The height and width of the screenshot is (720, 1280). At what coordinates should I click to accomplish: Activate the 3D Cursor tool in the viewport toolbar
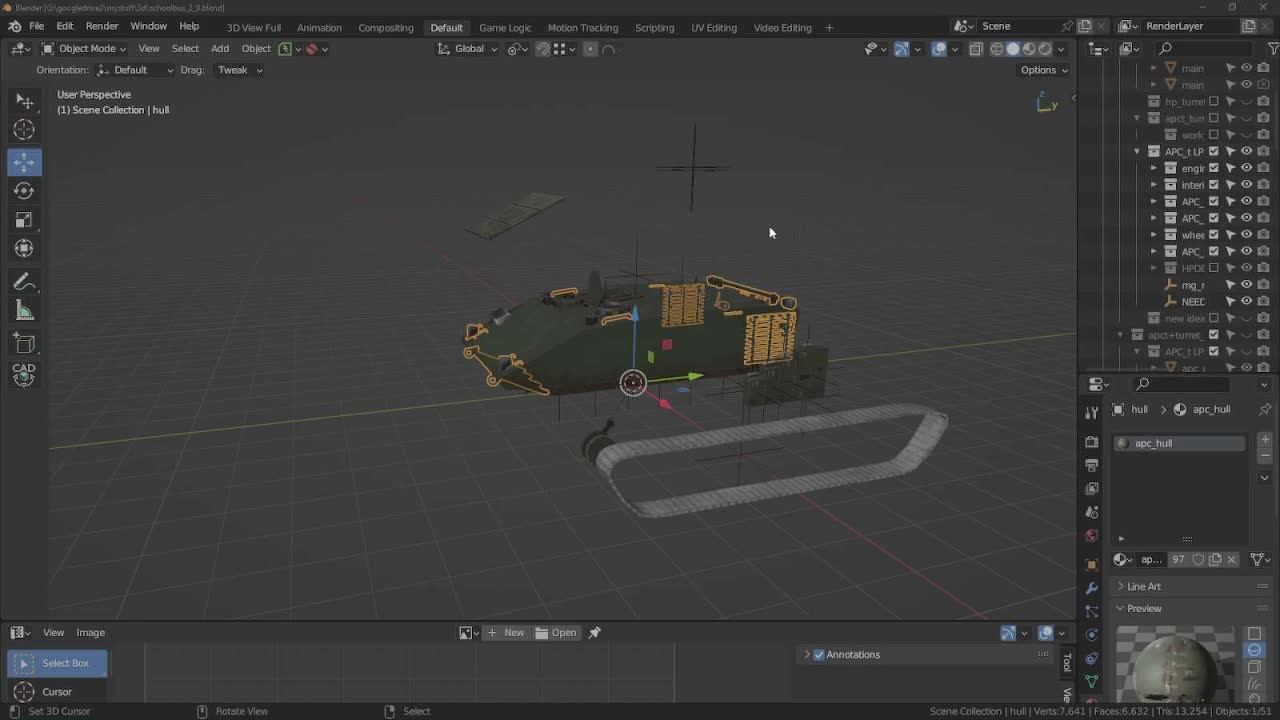coord(24,130)
